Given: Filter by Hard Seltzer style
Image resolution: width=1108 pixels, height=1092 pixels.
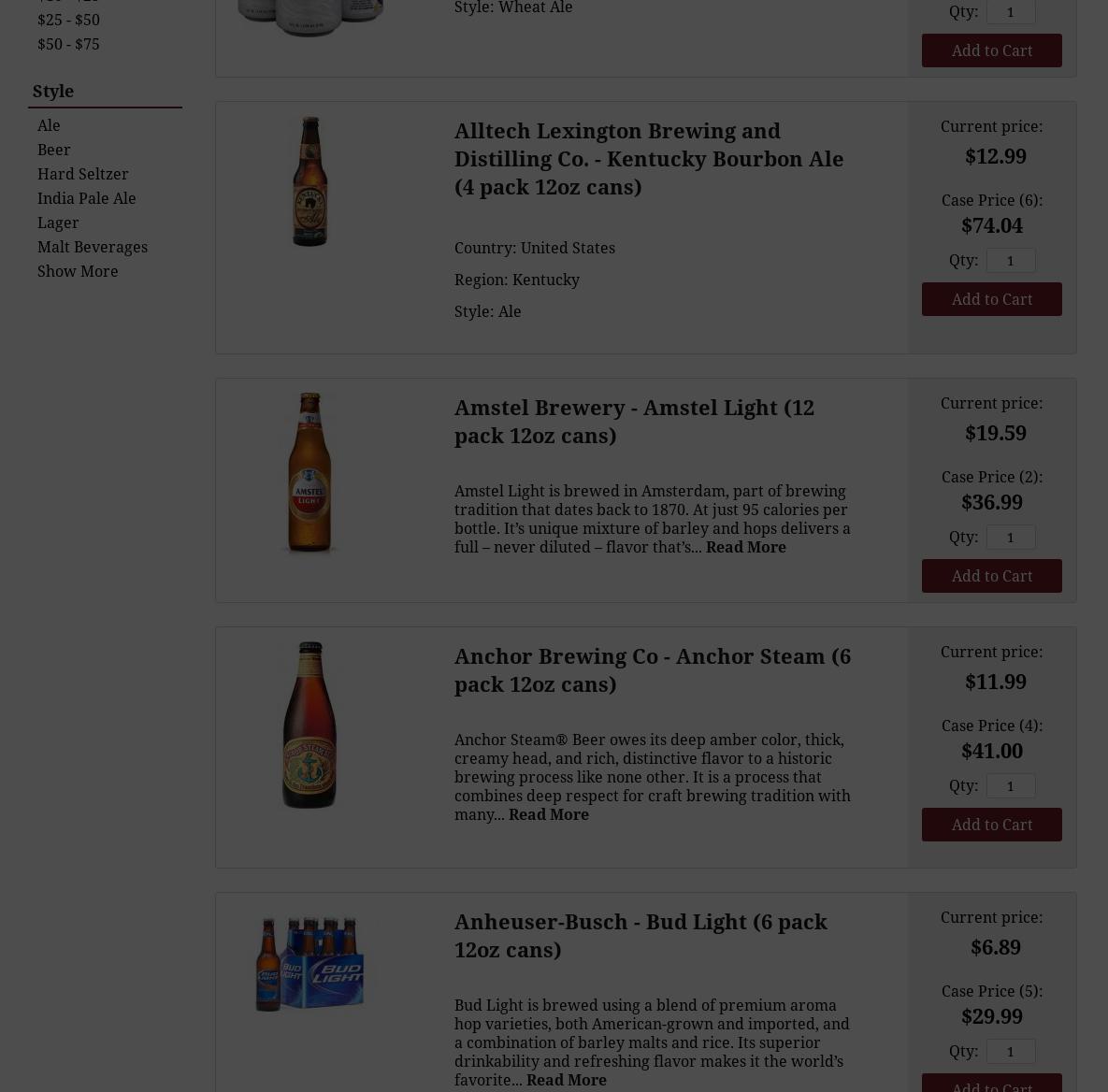Looking at the screenshot, I should [82, 174].
